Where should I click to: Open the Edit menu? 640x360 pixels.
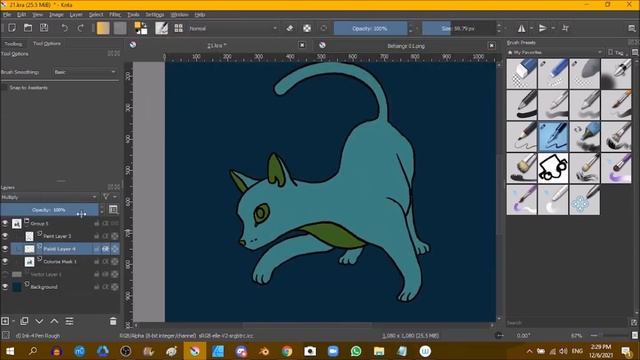pos(22,14)
